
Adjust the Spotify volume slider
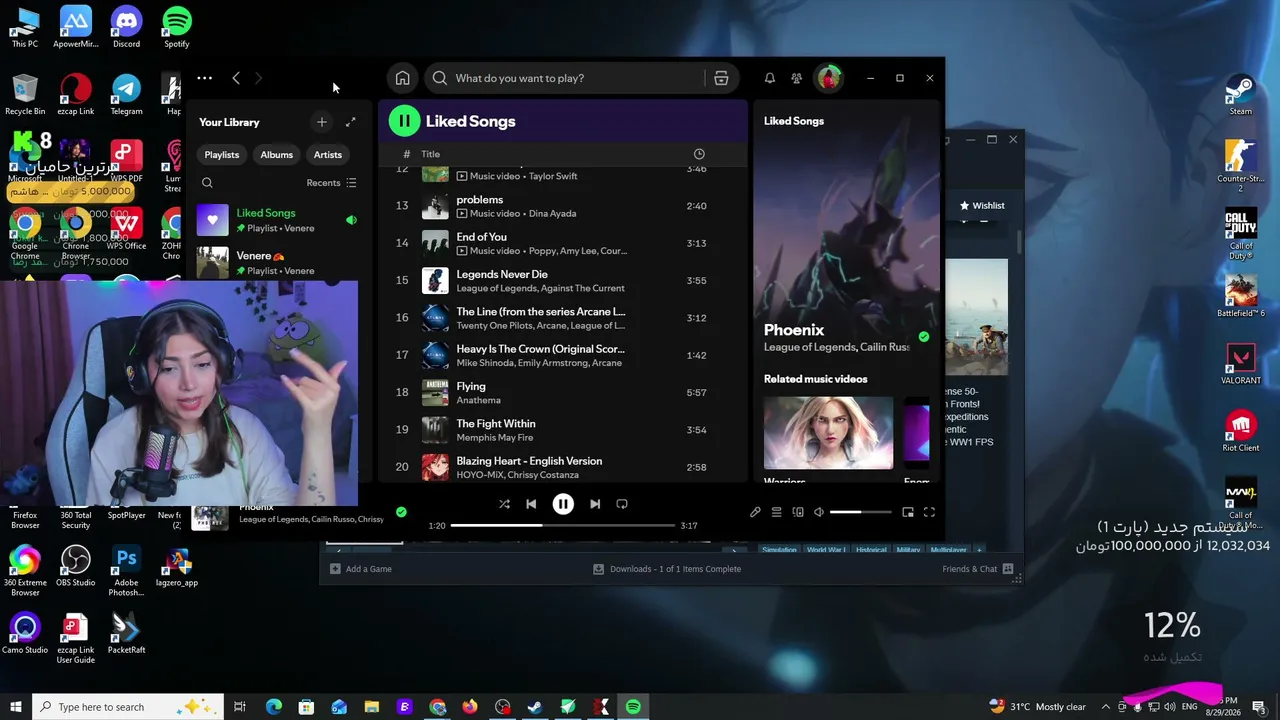point(860,512)
